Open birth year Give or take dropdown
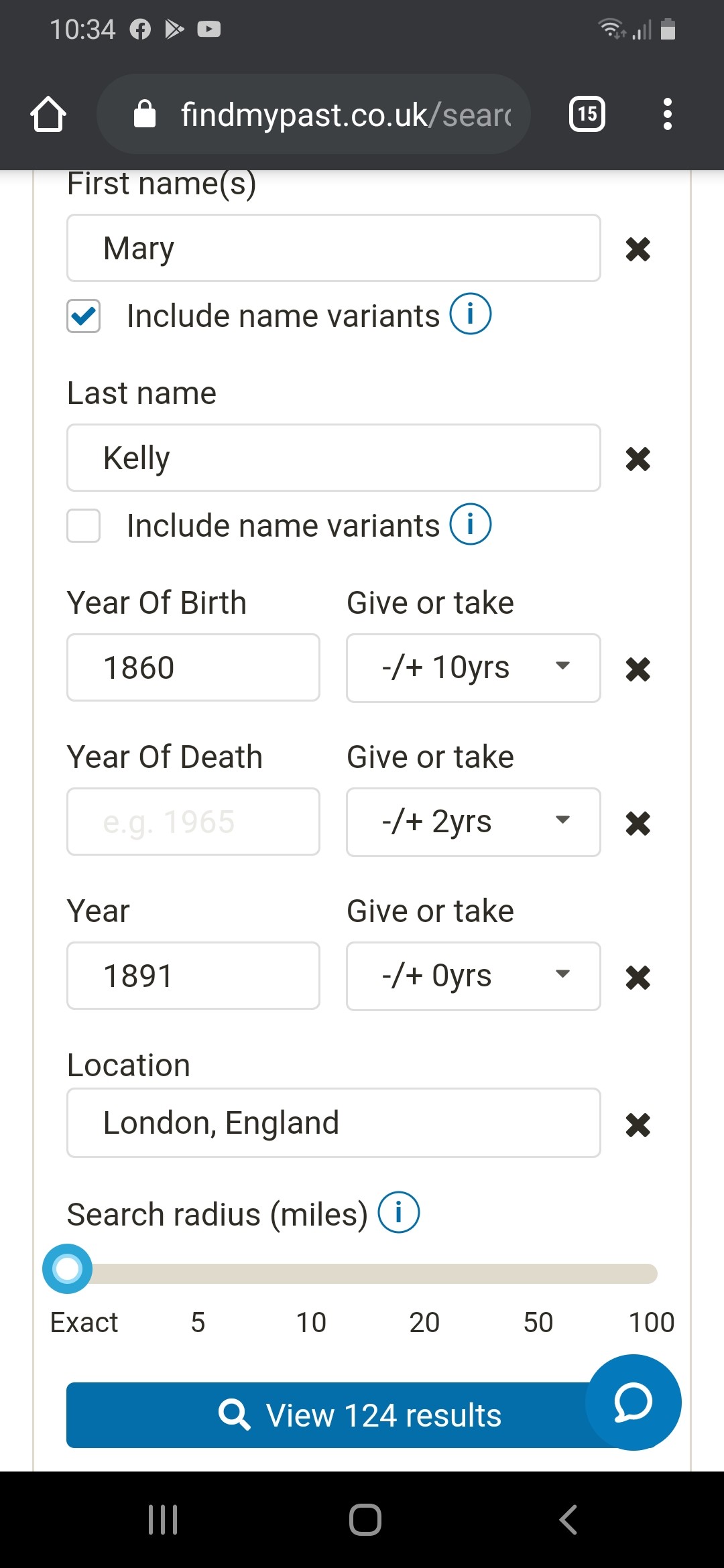This screenshot has width=724, height=1568. point(473,667)
